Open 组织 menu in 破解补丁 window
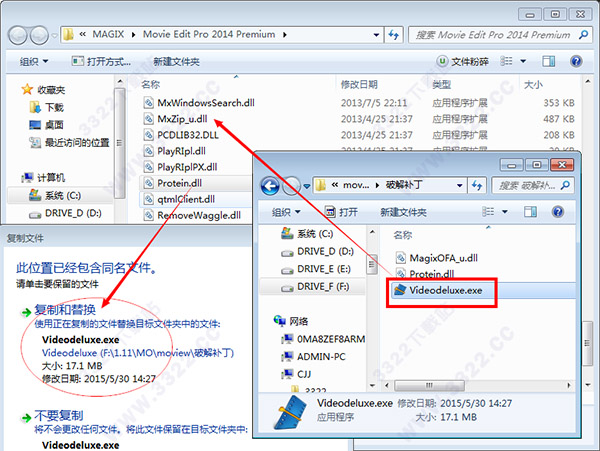The height and width of the screenshot is (451, 600). pyautogui.click(x=285, y=212)
